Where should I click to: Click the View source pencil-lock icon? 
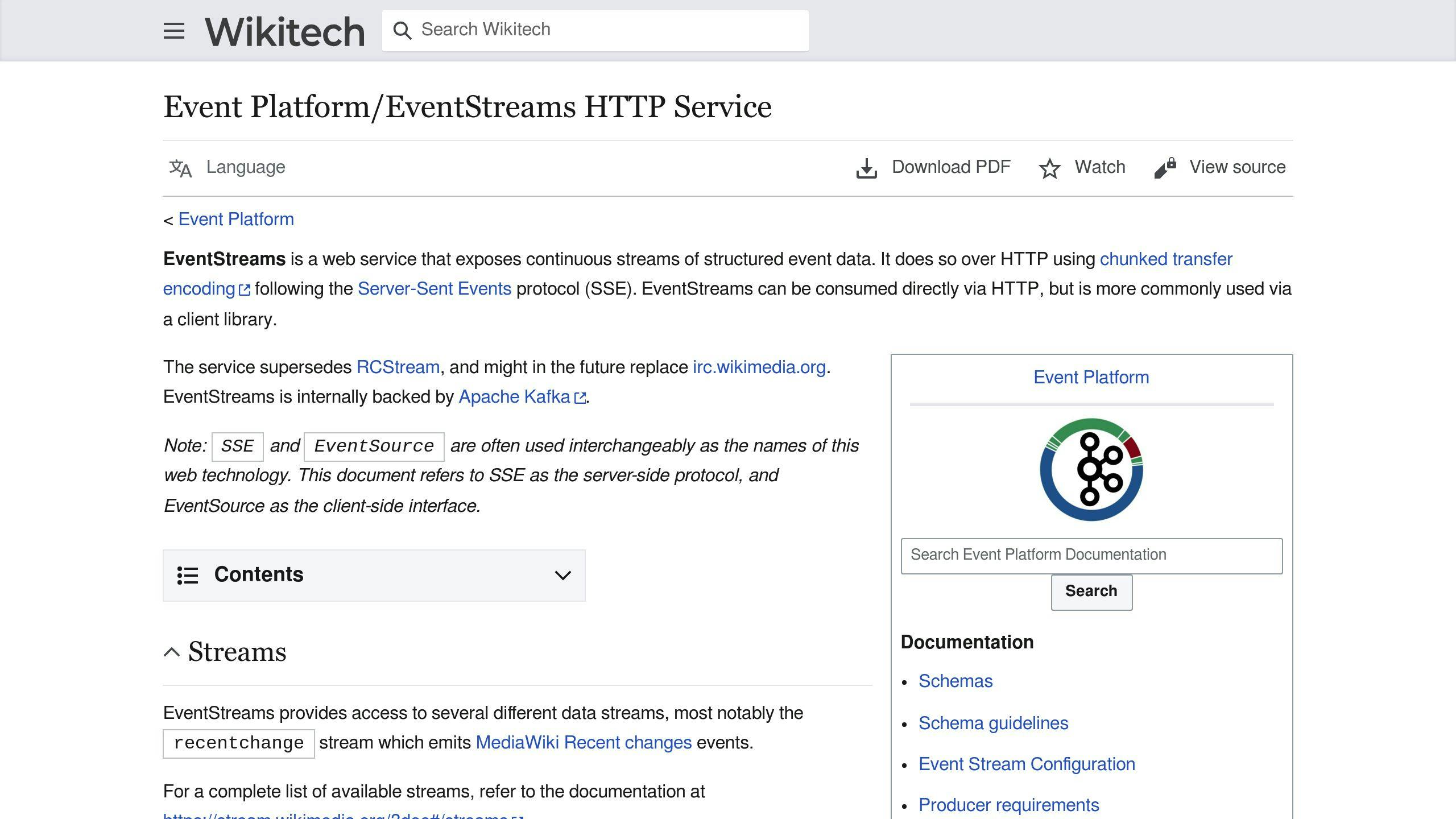tap(1165, 168)
